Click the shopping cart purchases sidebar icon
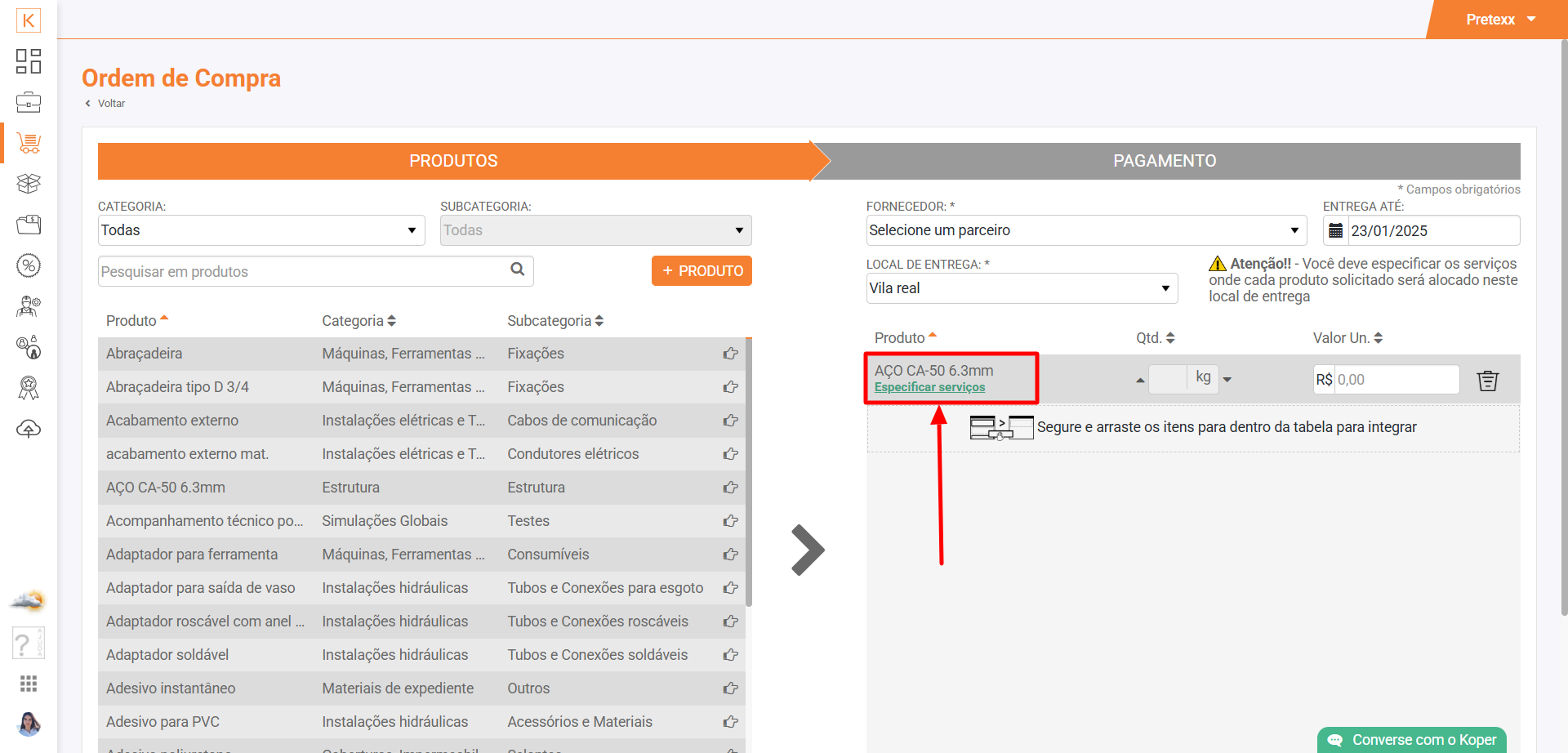1568x753 pixels. 29,143
